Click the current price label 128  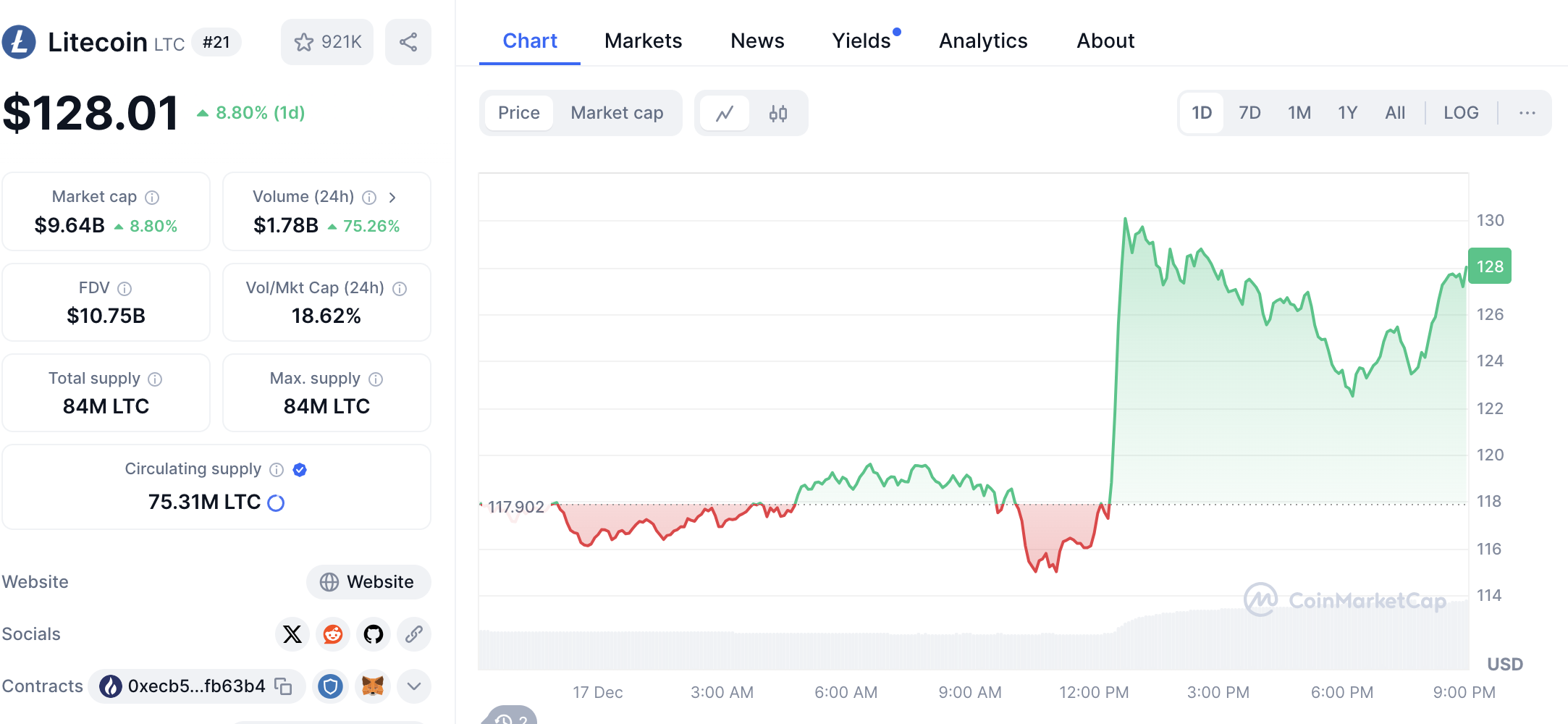coord(1490,266)
